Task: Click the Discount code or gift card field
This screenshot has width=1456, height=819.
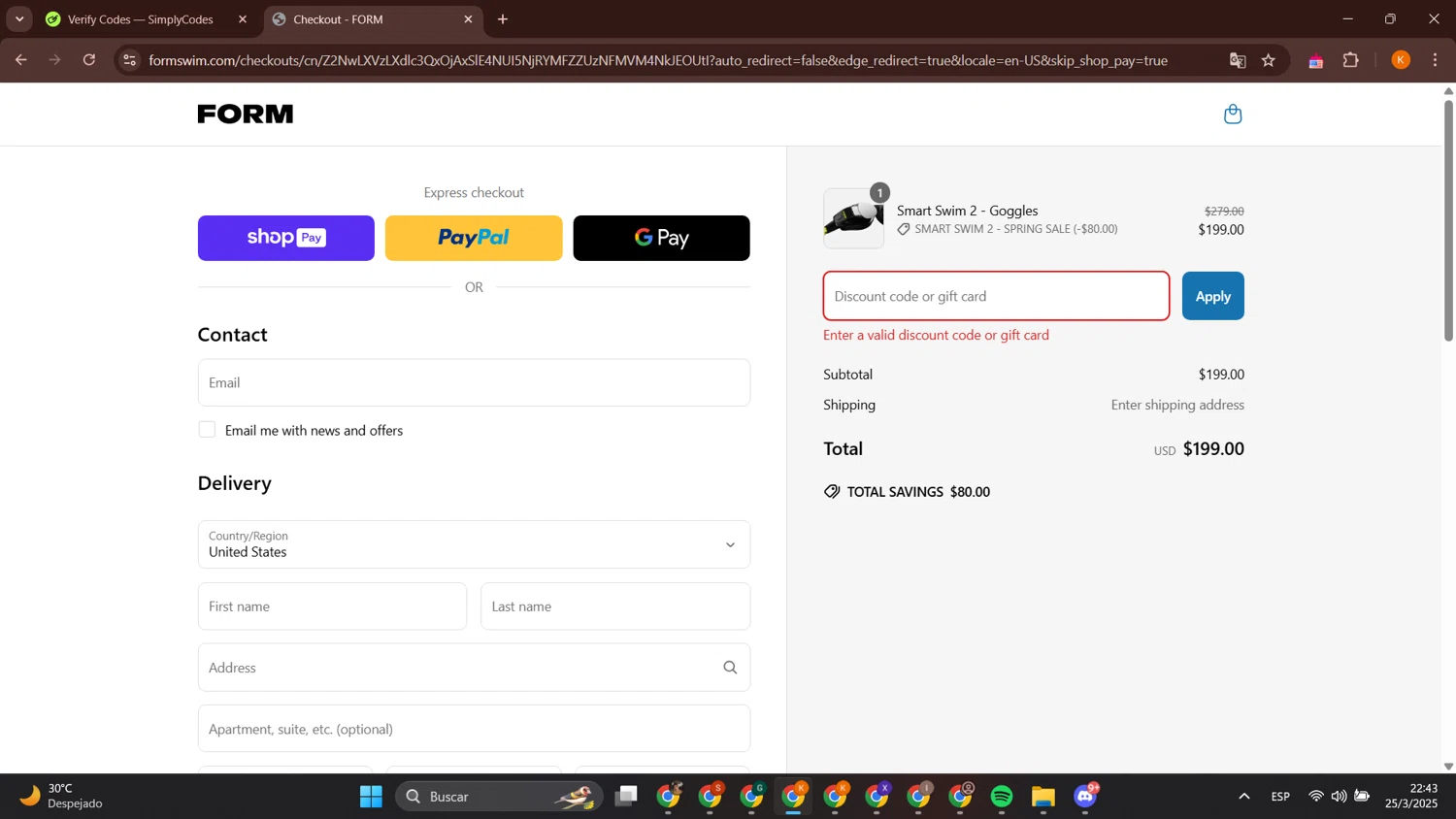Action: (997, 296)
